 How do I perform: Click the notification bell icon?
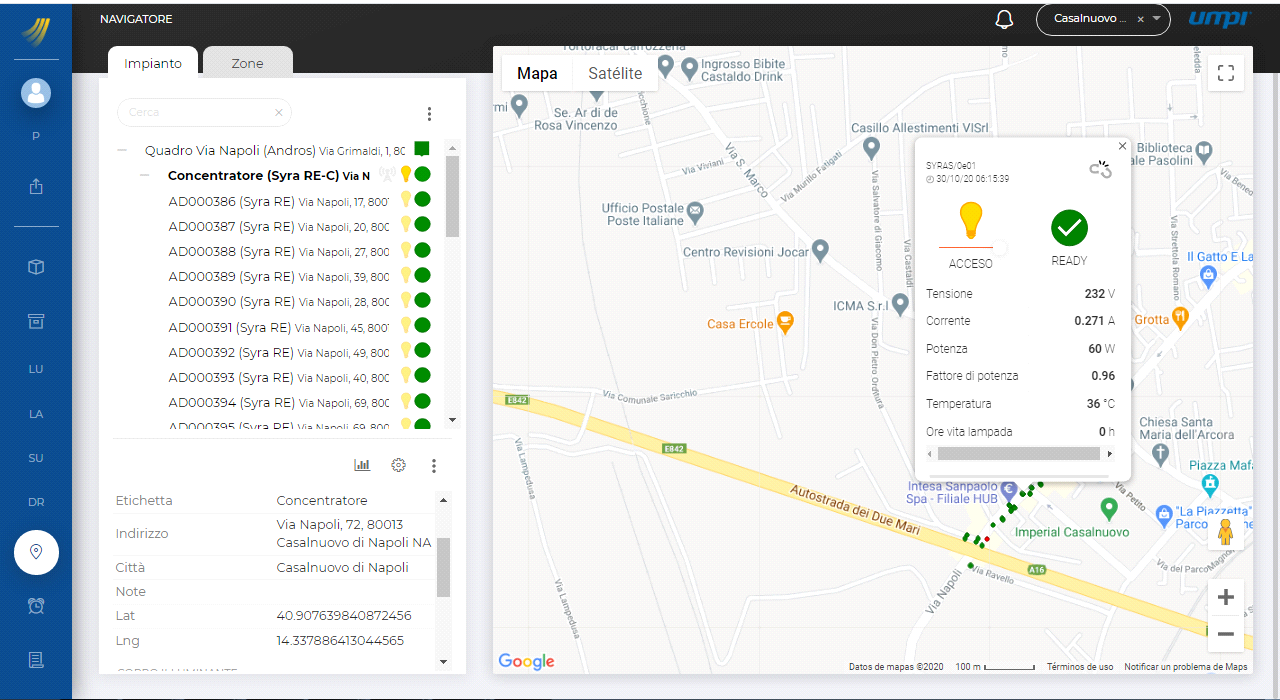(x=1005, y=20)
